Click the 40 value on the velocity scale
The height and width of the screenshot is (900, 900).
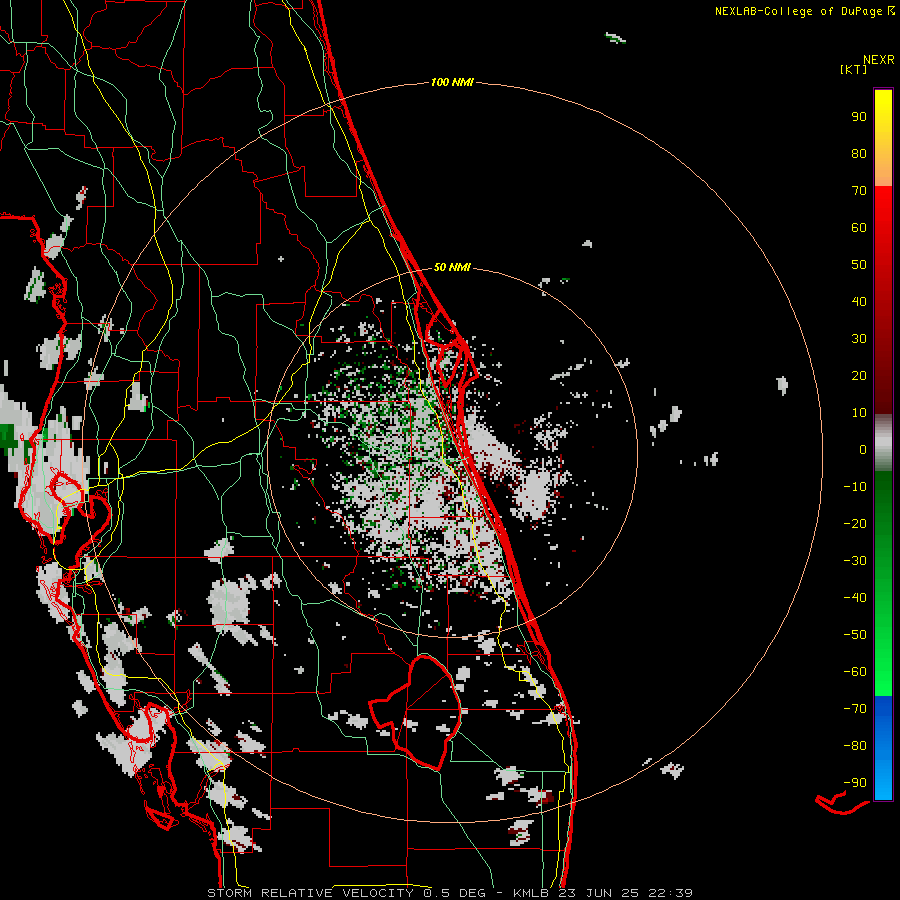pos(859,302)
